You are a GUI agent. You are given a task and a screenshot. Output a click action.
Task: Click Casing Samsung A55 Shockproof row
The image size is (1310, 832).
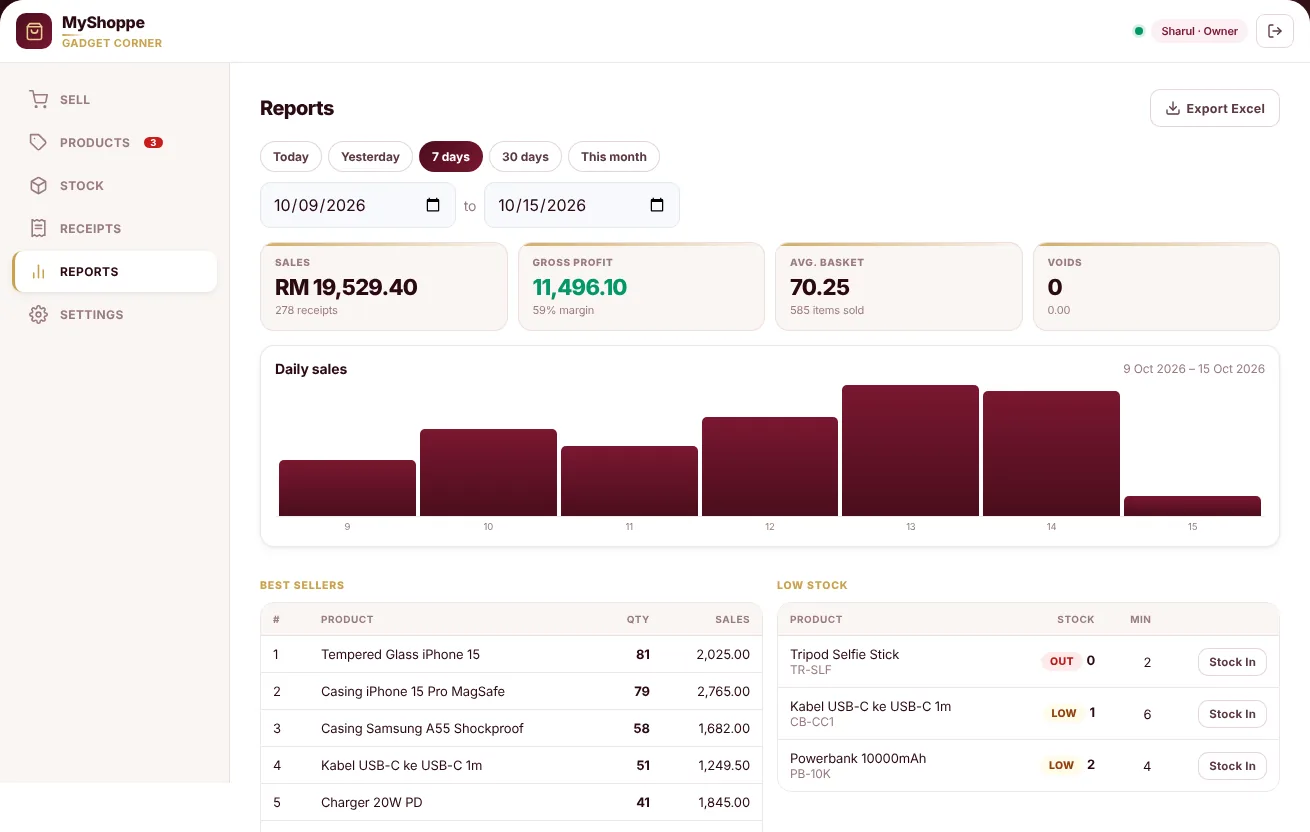pos(511,729)
